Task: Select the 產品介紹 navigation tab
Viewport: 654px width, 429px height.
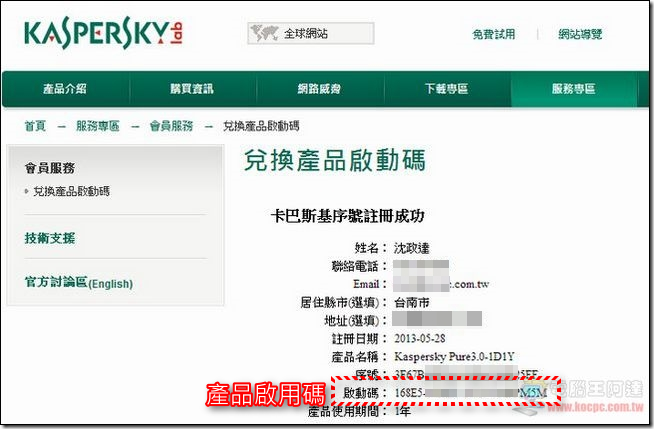Action: 67,89
